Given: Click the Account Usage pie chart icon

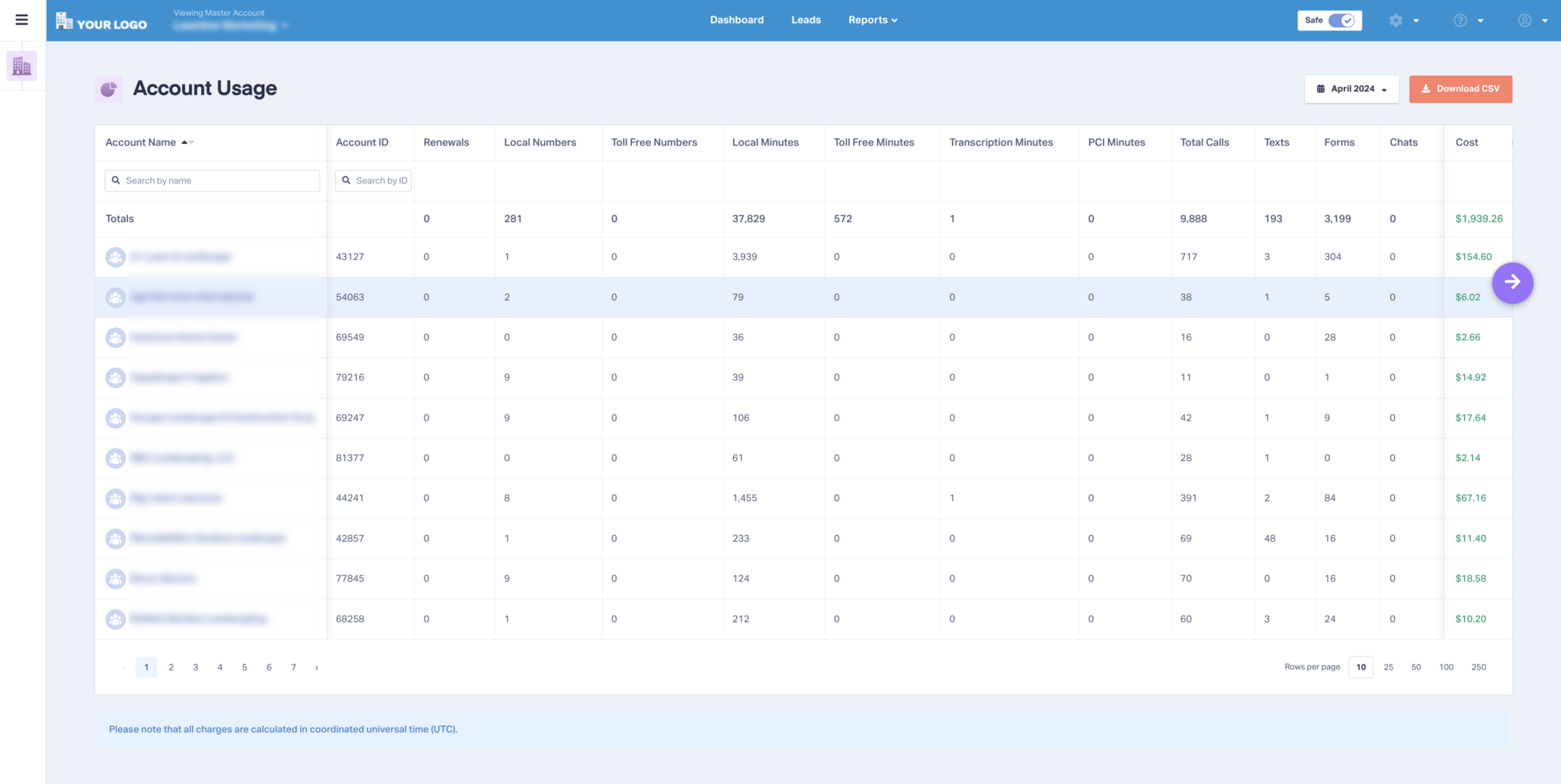Looking at the screenshot, I should (109, 88).
